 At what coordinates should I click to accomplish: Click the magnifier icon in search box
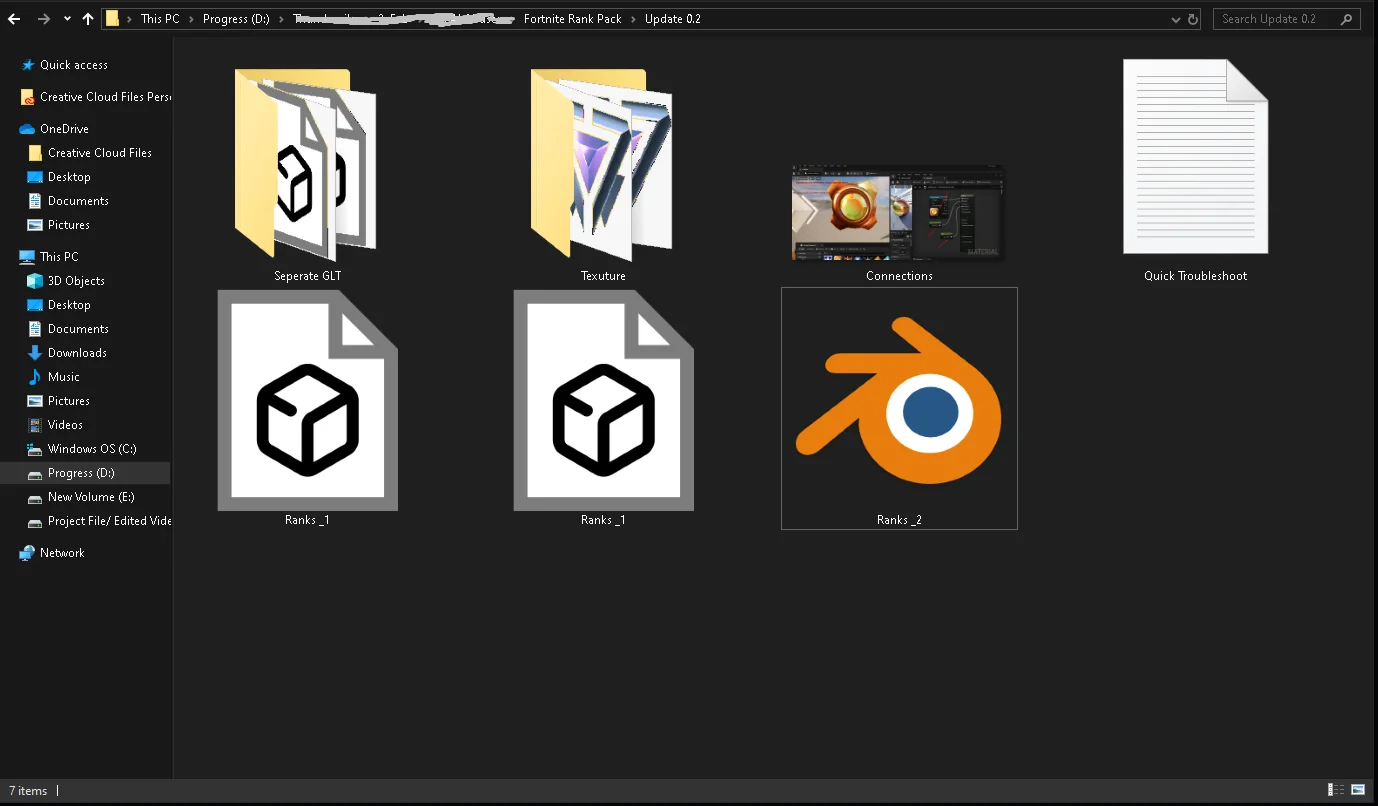point(1346,19)
